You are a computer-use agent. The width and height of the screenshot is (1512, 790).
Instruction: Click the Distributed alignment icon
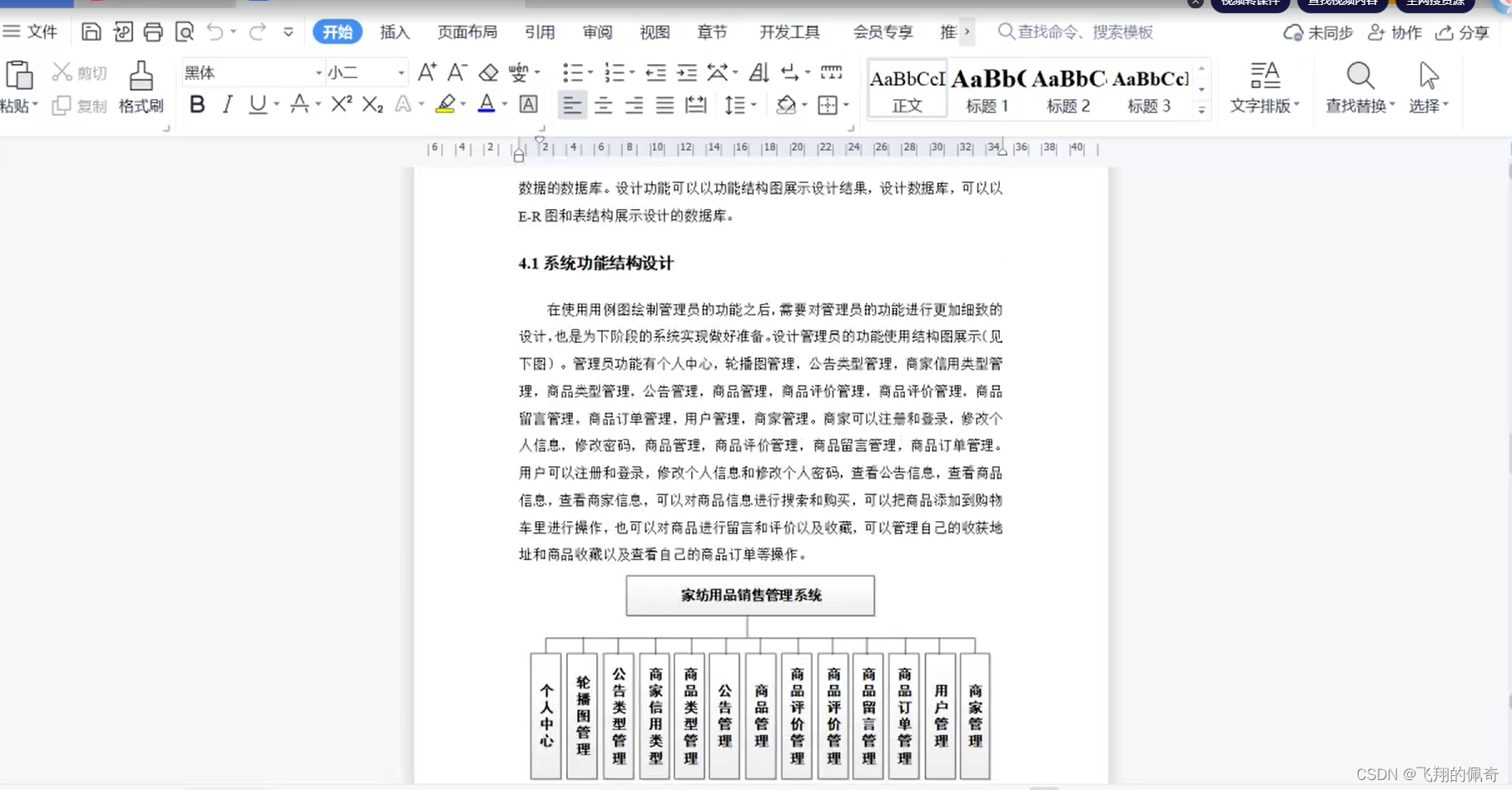695,105
